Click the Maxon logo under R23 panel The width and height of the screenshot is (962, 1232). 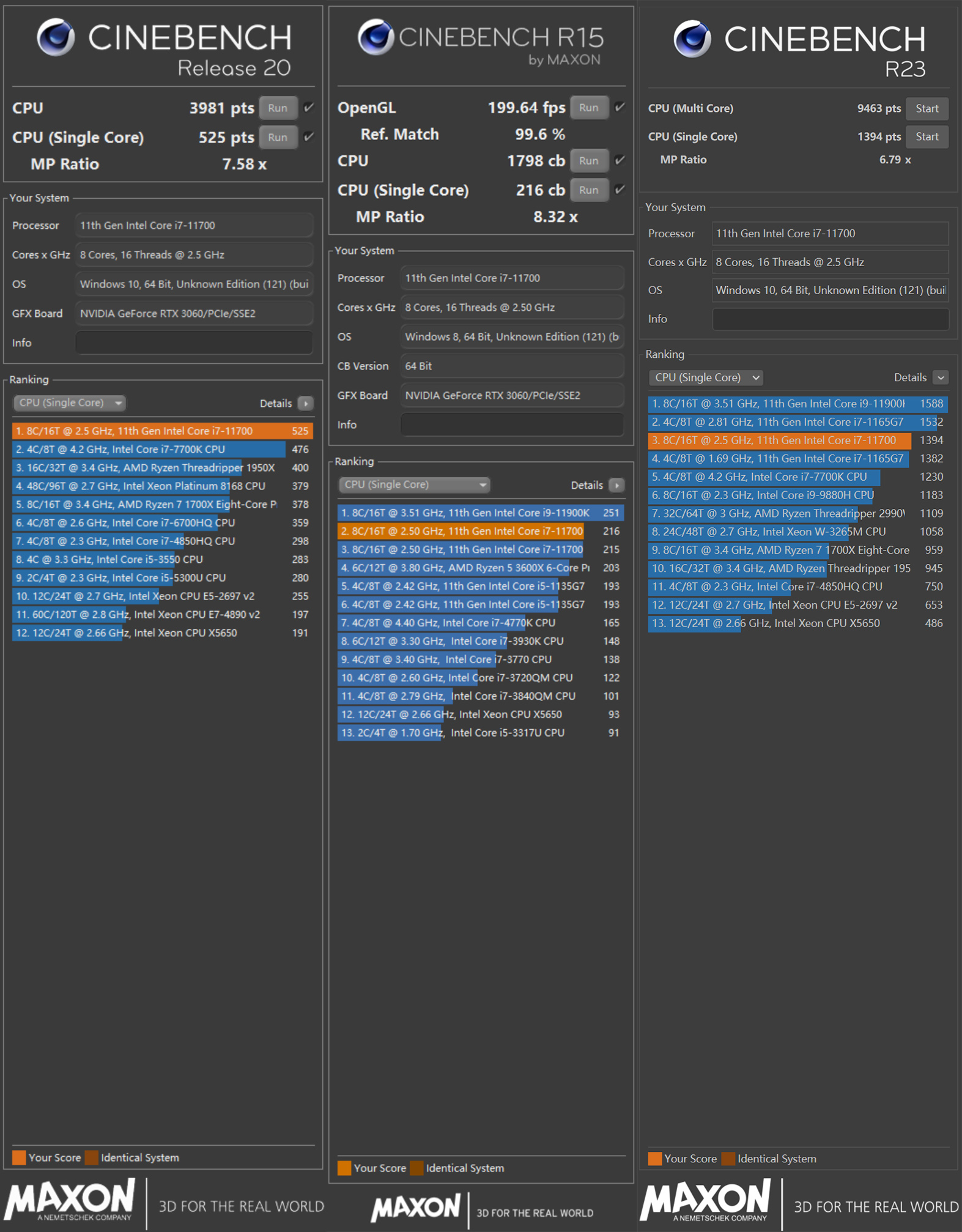(705, 1201)
